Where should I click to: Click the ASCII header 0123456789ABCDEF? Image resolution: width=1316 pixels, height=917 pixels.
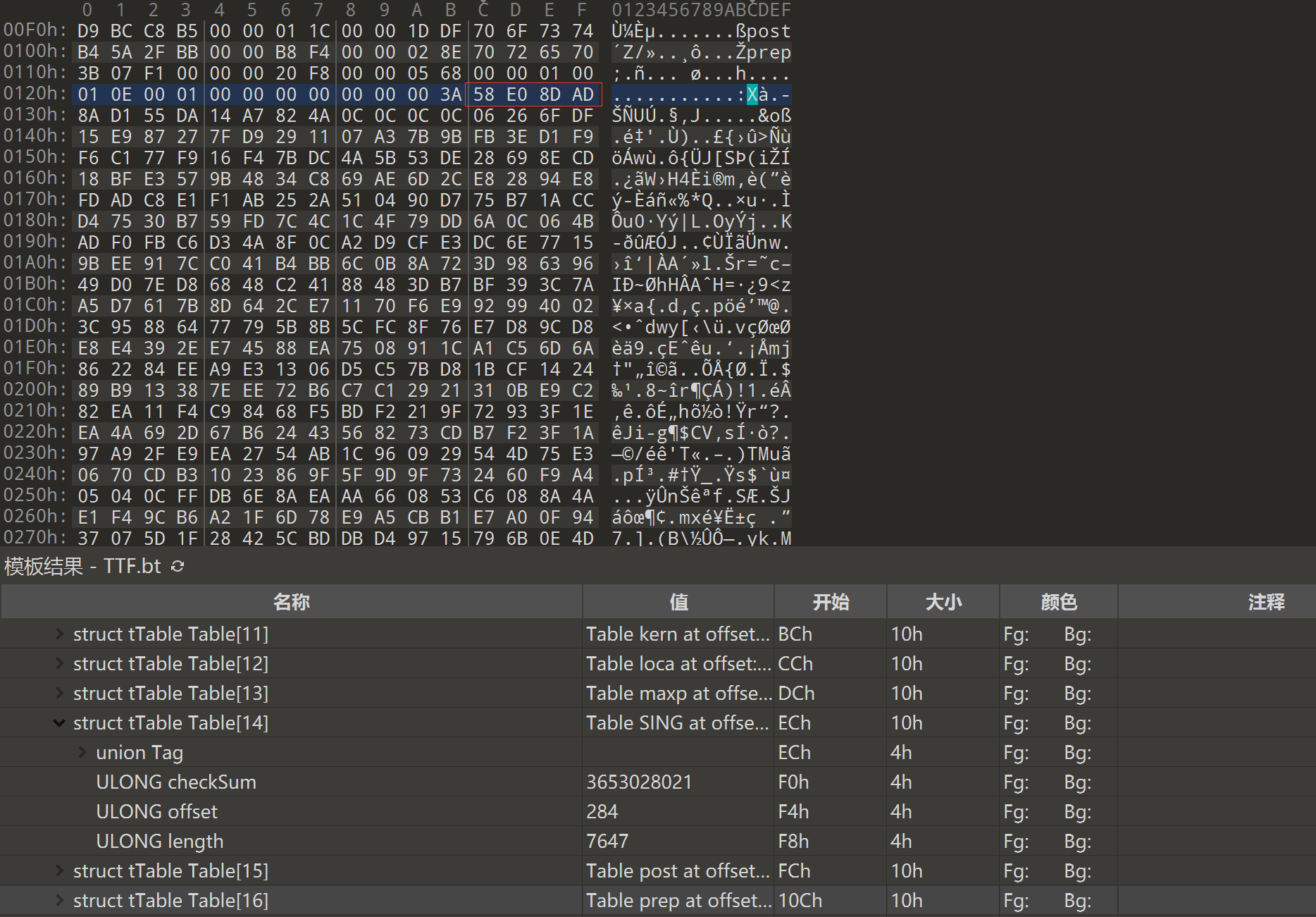tap(701, 10)
